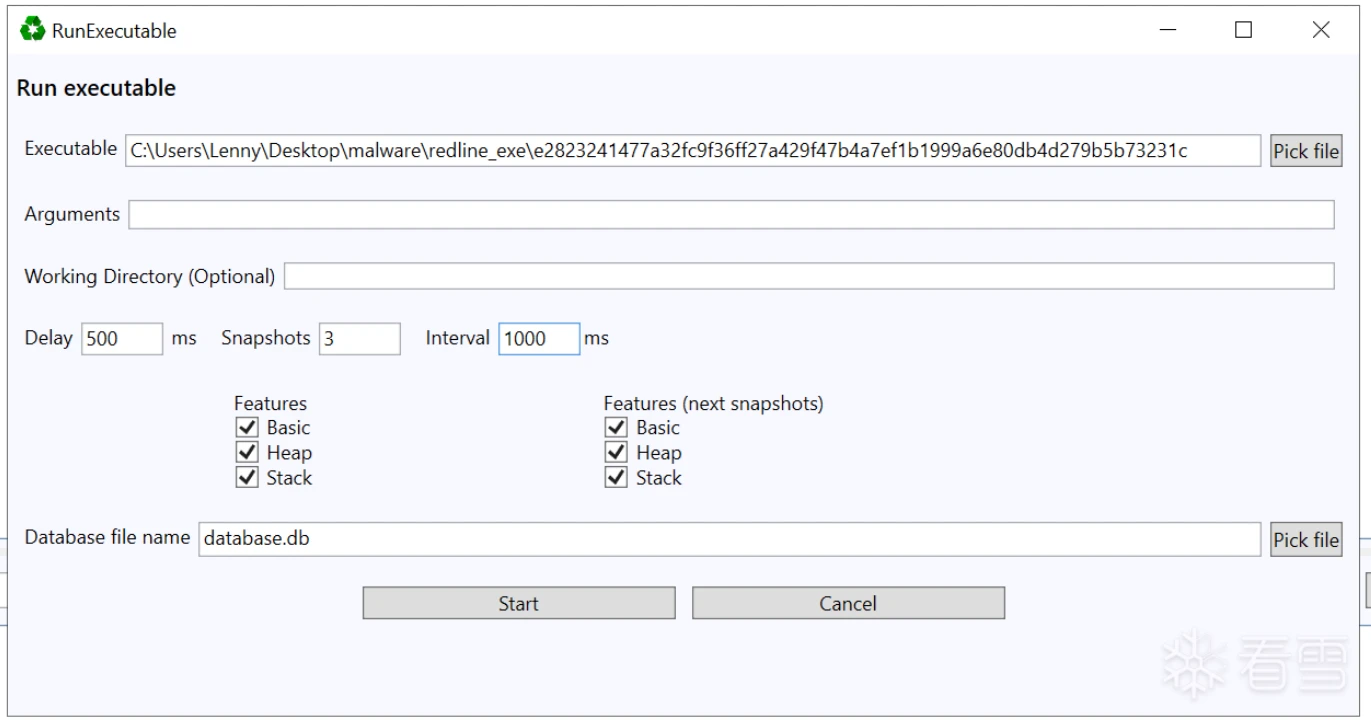The width and height of the screenshot is (1371, 725).
Task: Focus the Interval milliseconds field
Action: pos(538,339)
